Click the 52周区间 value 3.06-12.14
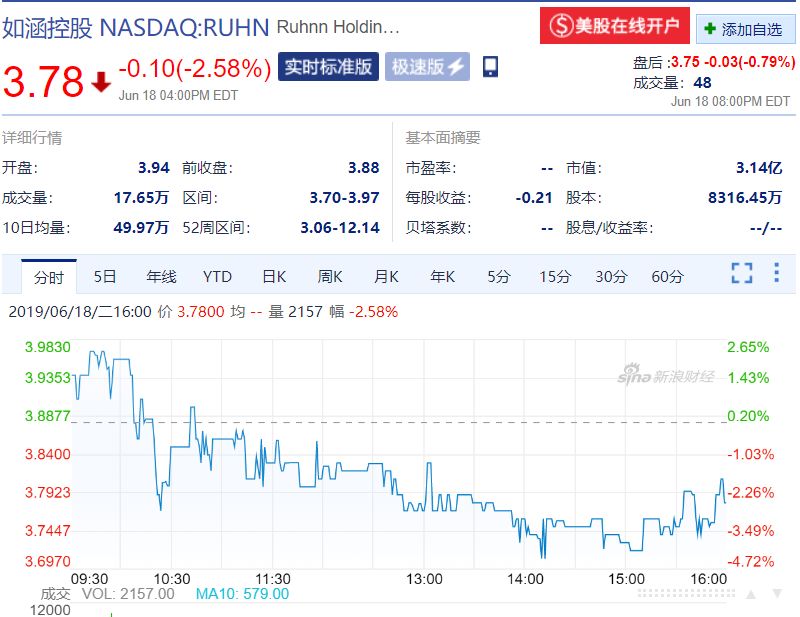 click(x=340, y=227)
